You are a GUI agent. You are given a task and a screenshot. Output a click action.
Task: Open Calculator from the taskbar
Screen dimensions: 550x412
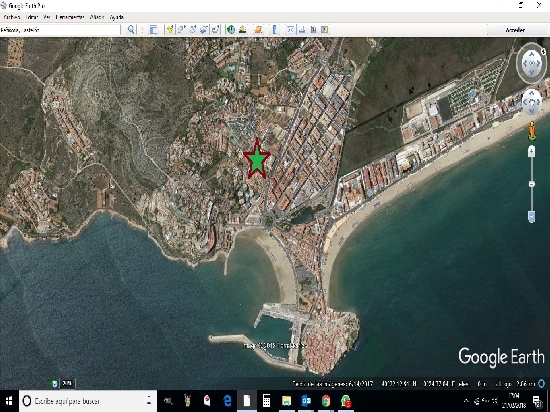click(x=267, y=401)
